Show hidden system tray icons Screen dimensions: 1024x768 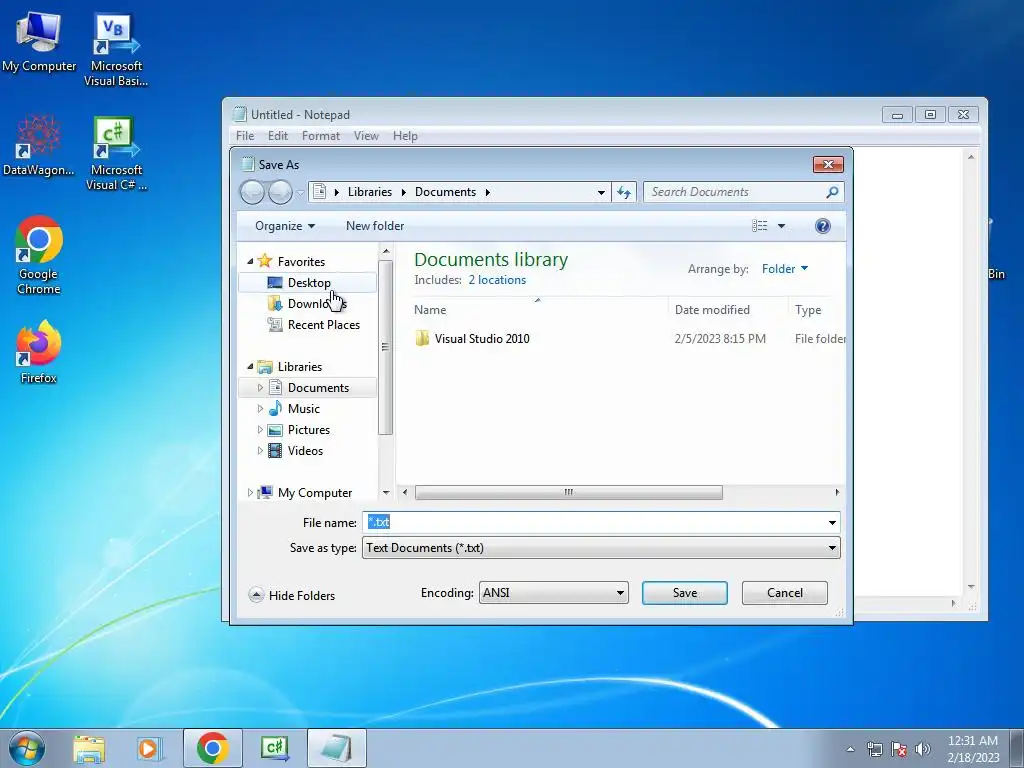850,749
